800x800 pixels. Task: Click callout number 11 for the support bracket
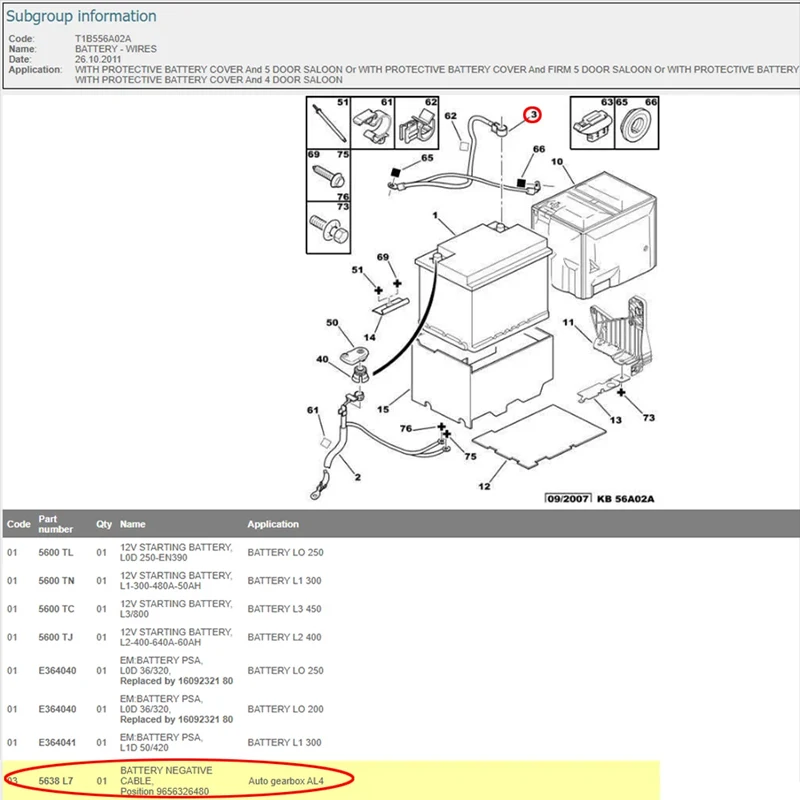(568, 322)
